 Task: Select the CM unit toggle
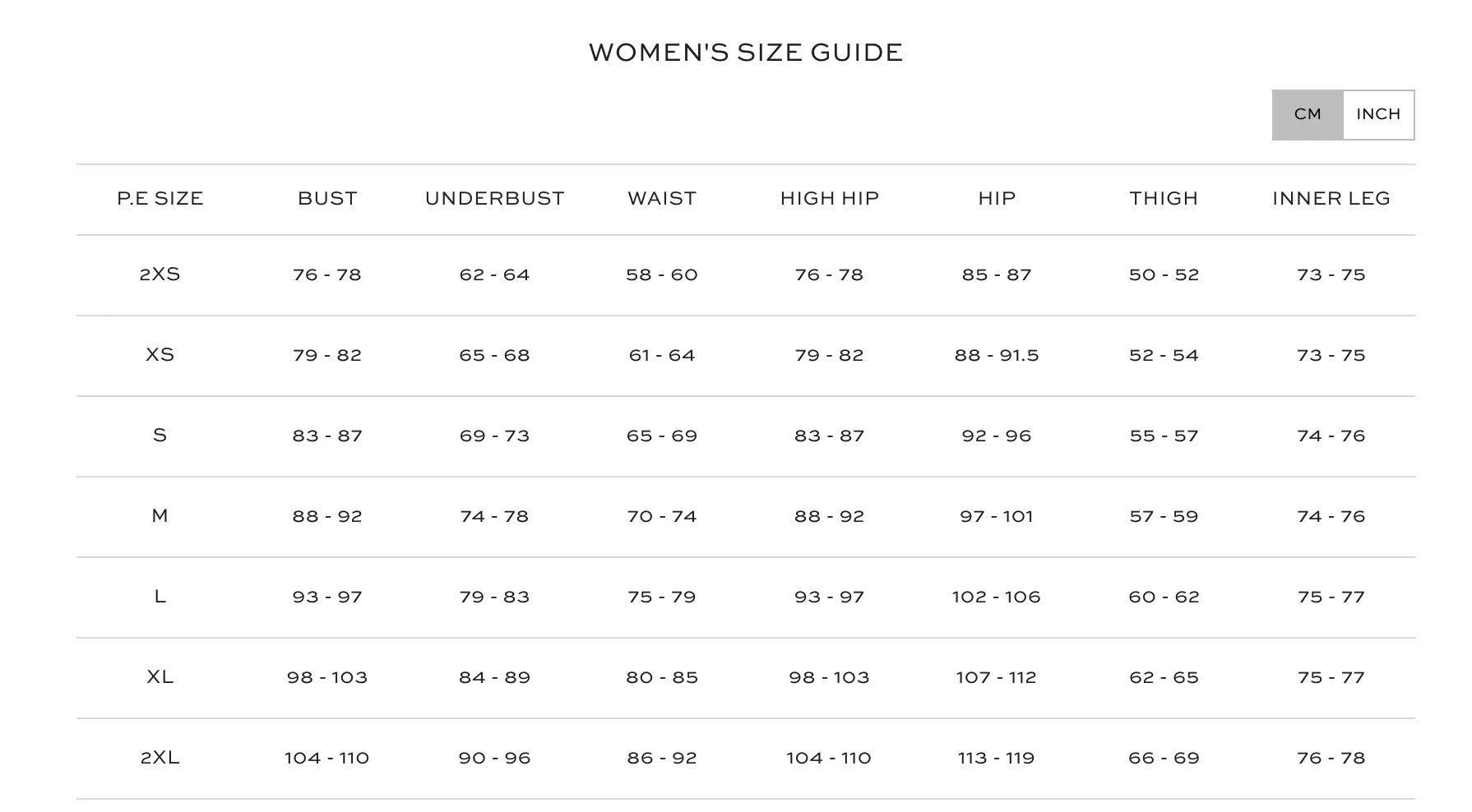pyautogui.click(x=1308, y=114)
